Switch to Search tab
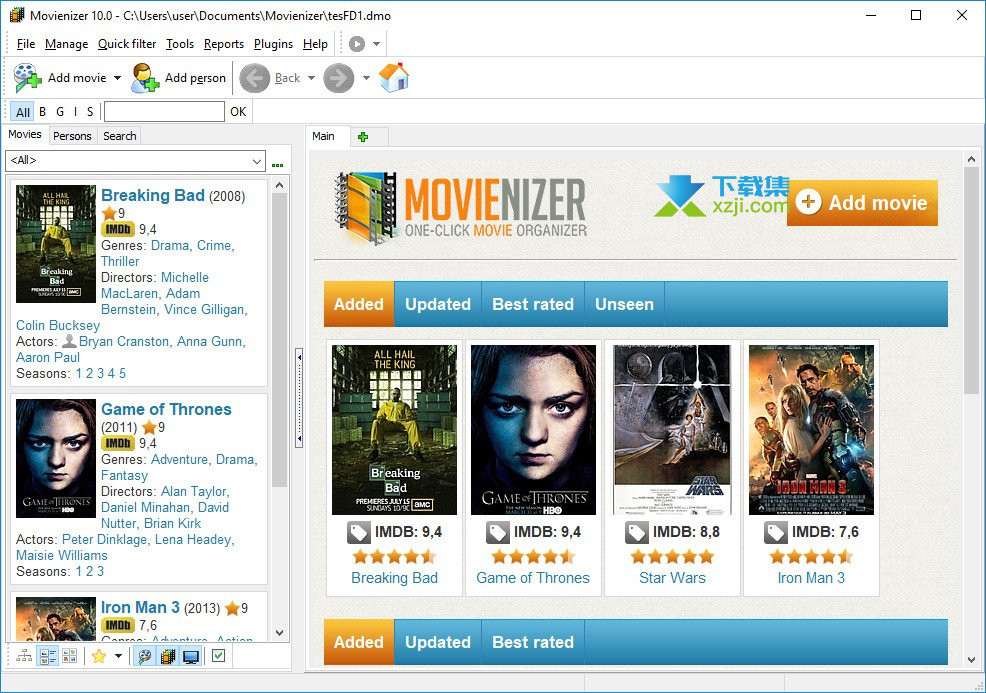 tap(119, 136)
